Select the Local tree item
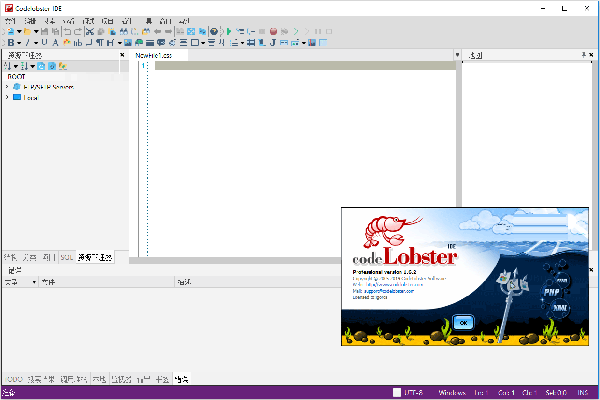Screen dimensions: 600x400 click(31, 98)
